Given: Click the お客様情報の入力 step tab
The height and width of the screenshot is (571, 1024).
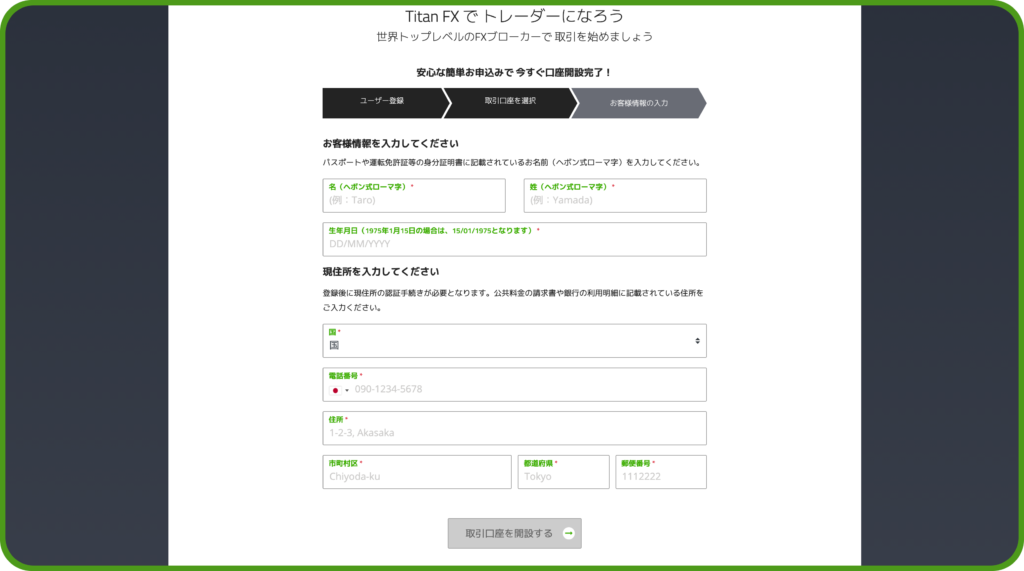Looking at the screenshot, I should click(x=639, y=103).
